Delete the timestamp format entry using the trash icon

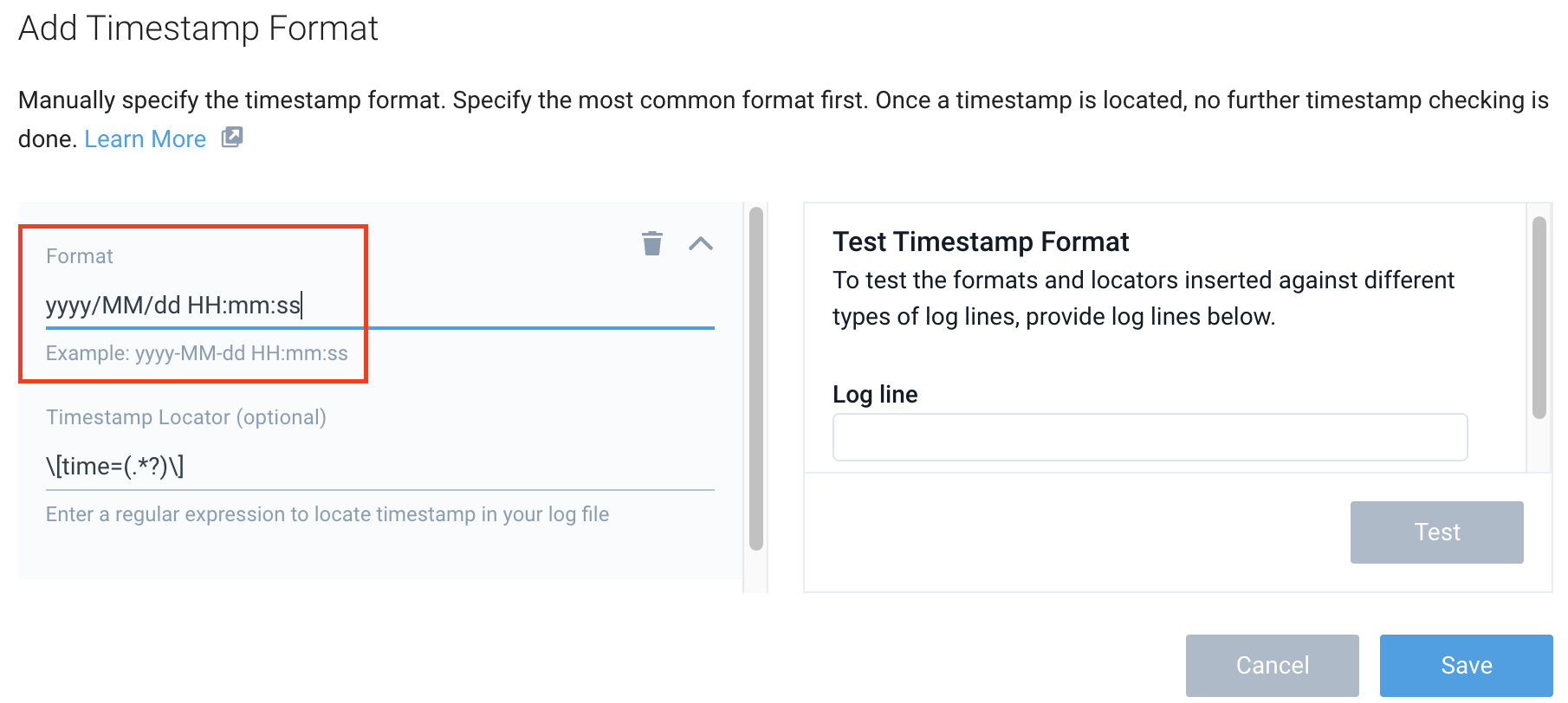[652, 243]
